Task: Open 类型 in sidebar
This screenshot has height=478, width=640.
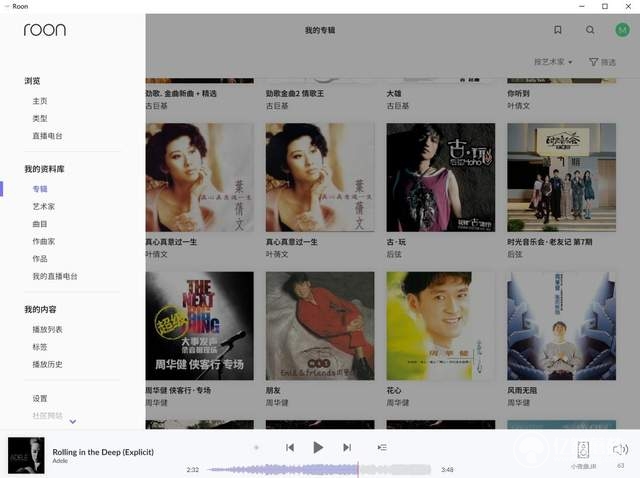Action: pyautogui.click(x=40, y=118)
